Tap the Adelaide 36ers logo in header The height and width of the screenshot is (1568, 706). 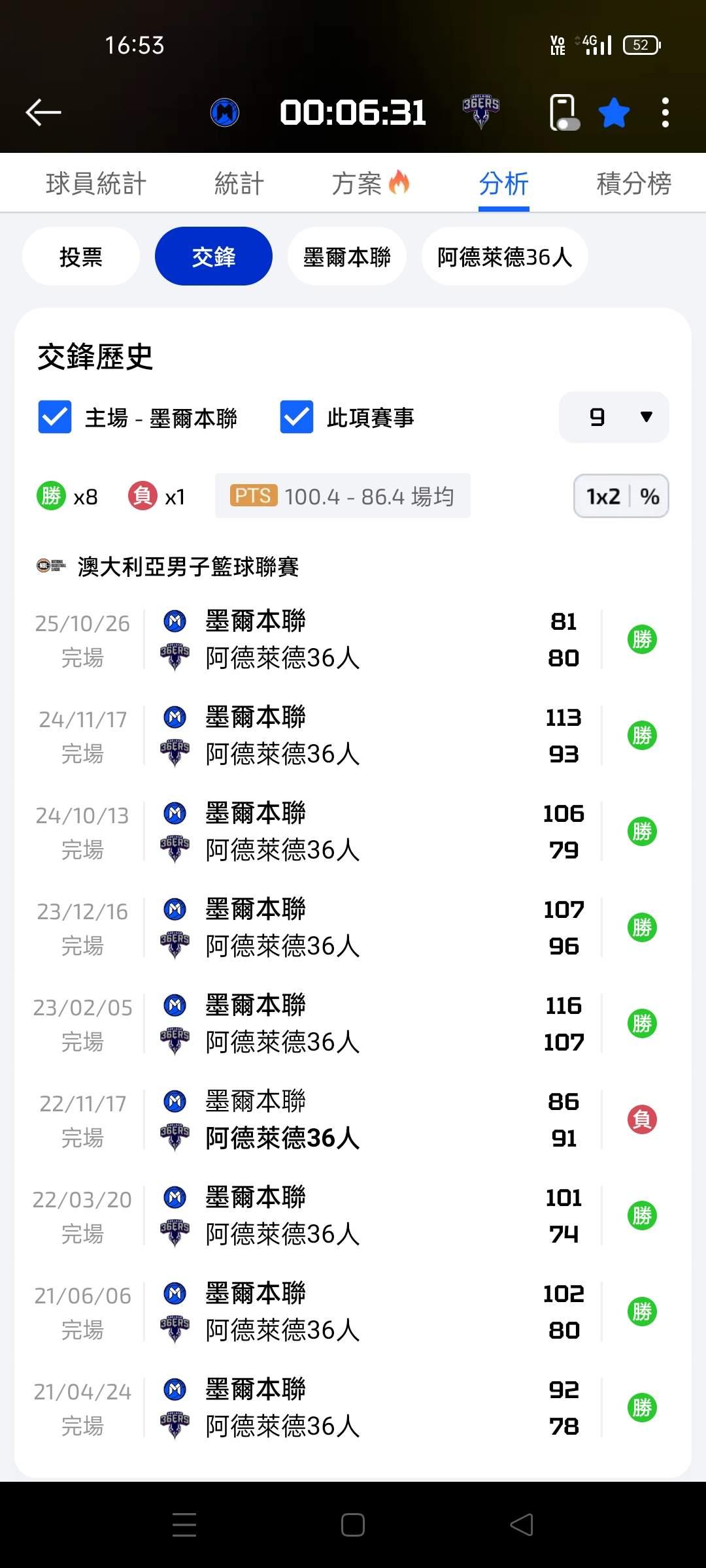[481, 112]
